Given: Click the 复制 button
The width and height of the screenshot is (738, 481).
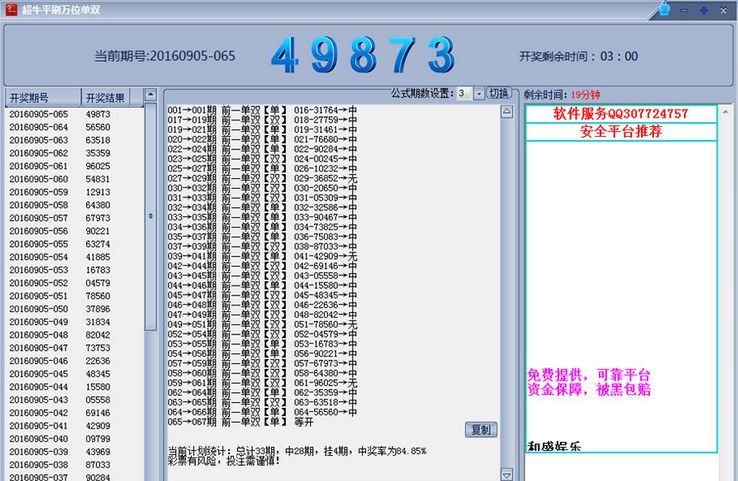Looking at the screenshot, I should click(x=481, y=430).
